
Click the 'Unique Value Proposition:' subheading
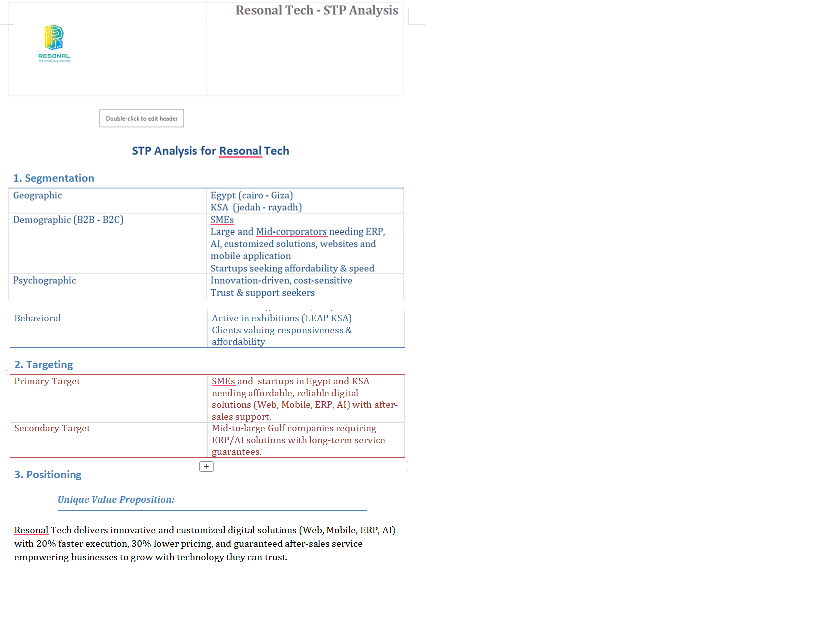pos(116,500)
